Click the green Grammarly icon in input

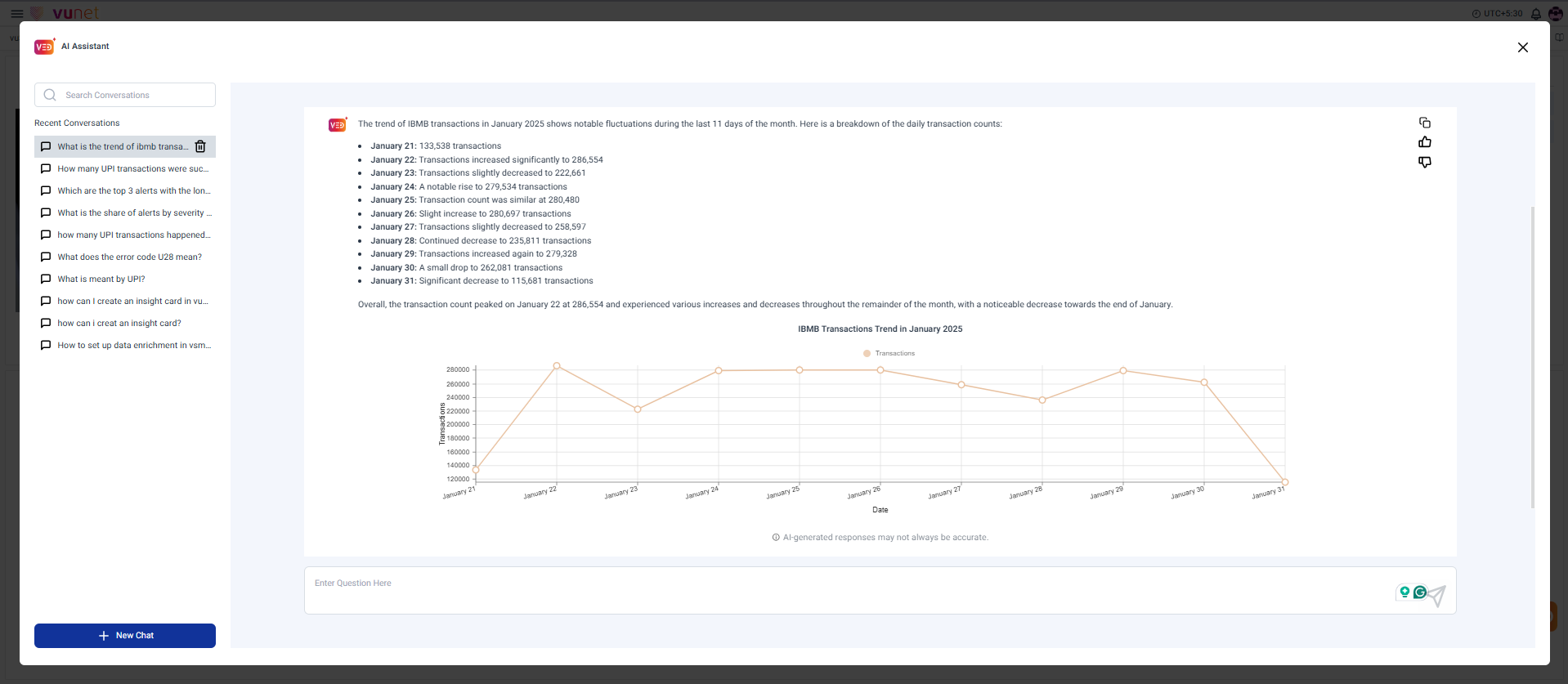click(x=1420, y=592)
